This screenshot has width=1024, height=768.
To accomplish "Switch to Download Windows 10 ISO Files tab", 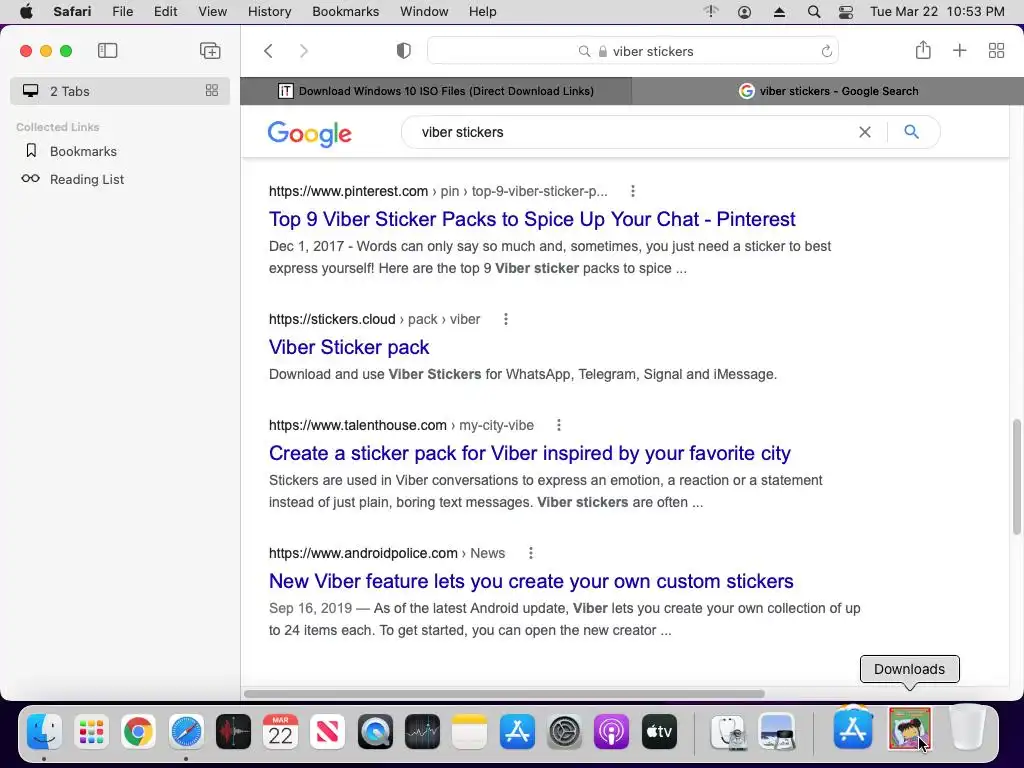I will [x=436, y=91].
